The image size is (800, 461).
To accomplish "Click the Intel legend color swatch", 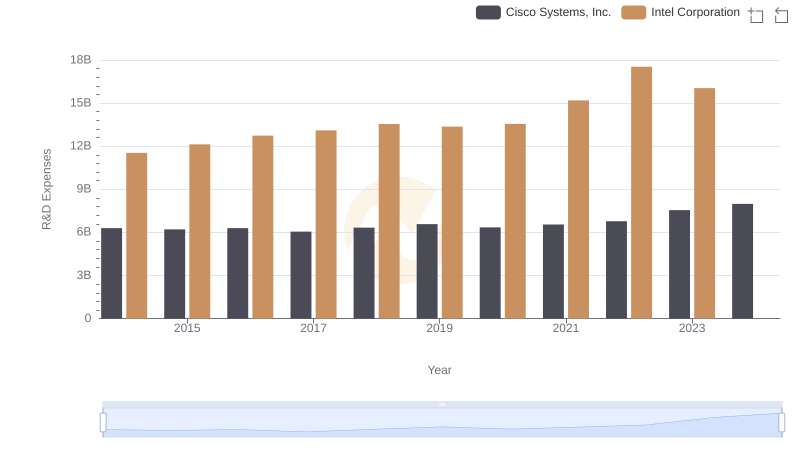I will [x=634, y=12].
